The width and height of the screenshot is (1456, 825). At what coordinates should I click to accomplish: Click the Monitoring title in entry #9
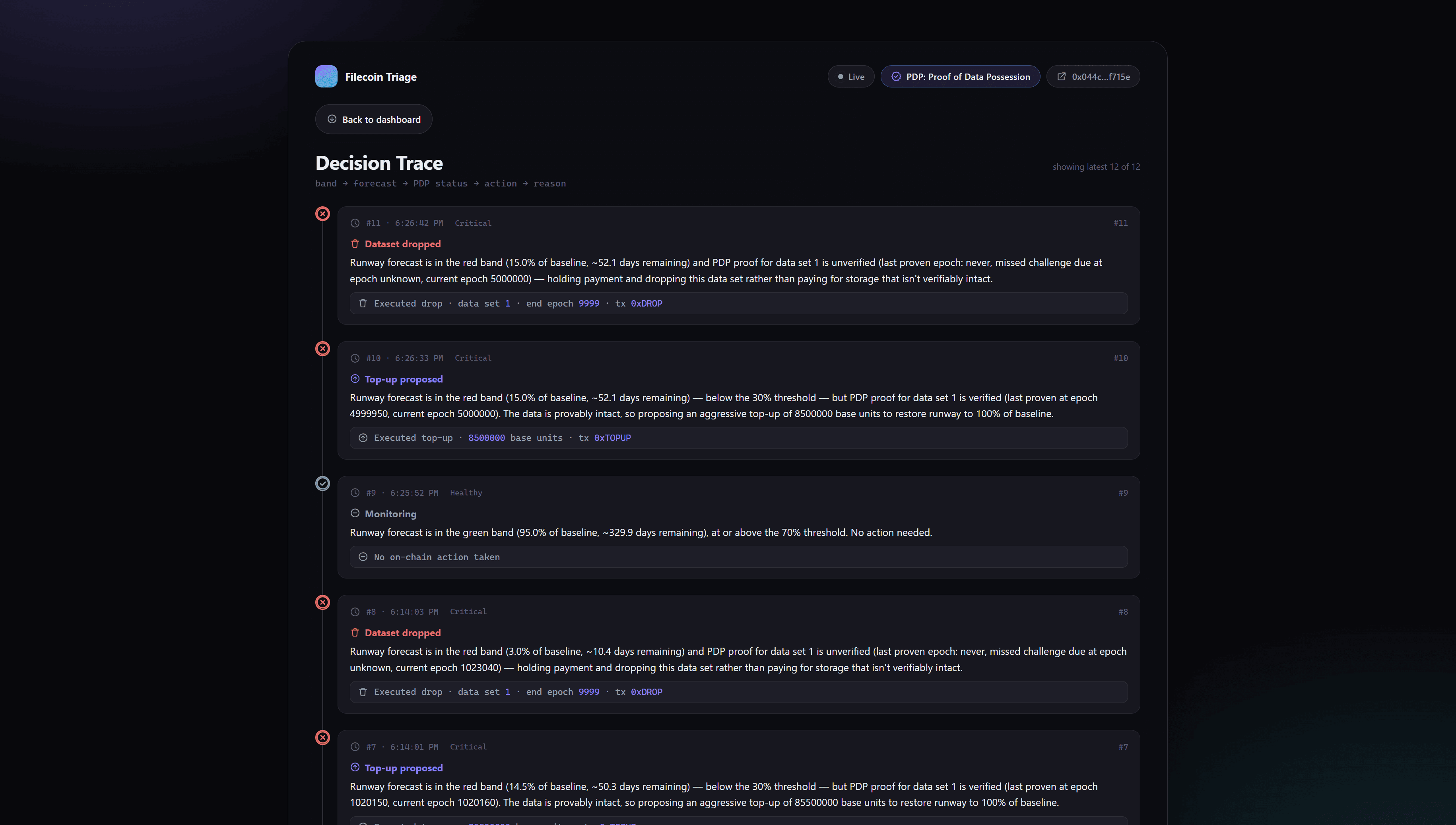click(x=390, y=514)
